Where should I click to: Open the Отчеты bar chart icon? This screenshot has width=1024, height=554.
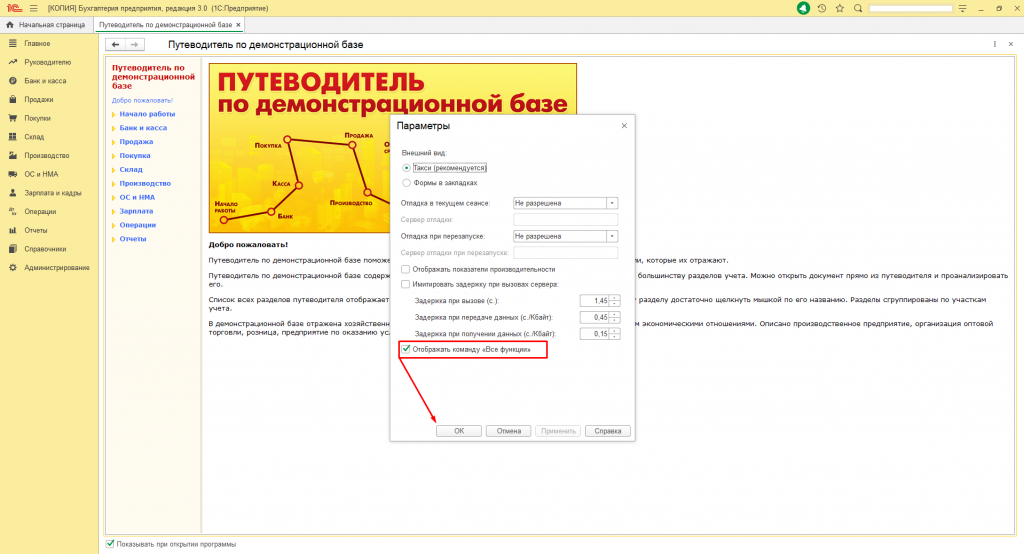(12, 230)
